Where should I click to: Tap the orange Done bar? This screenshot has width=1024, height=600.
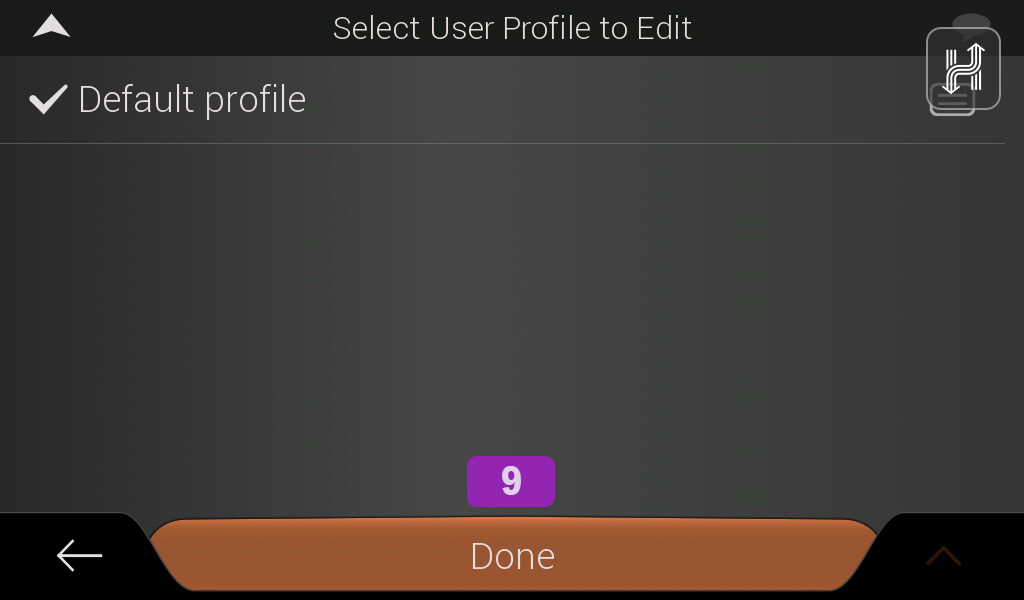513,554
